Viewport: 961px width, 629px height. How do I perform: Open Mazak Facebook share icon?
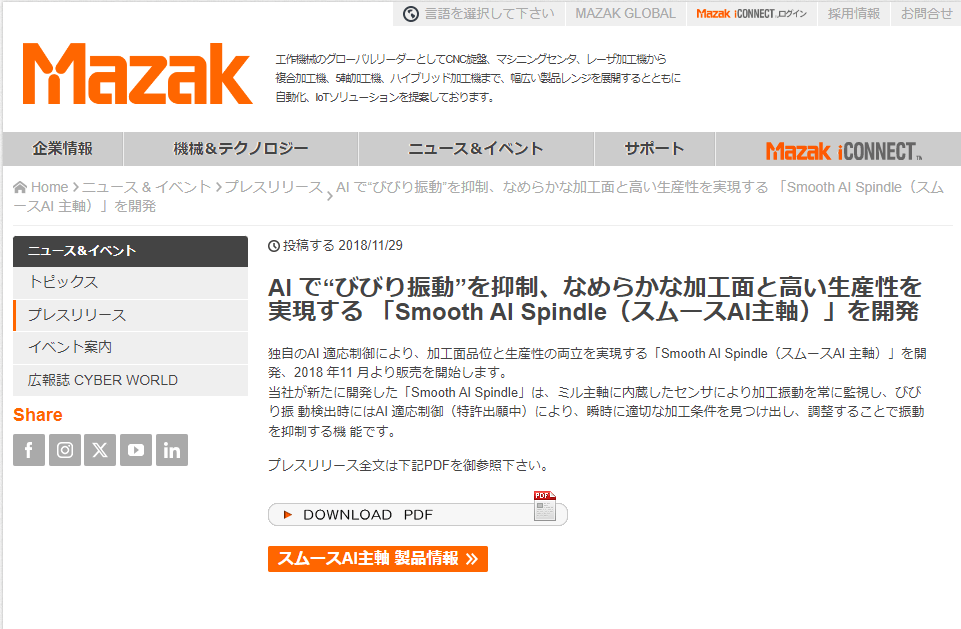[29, 450]
